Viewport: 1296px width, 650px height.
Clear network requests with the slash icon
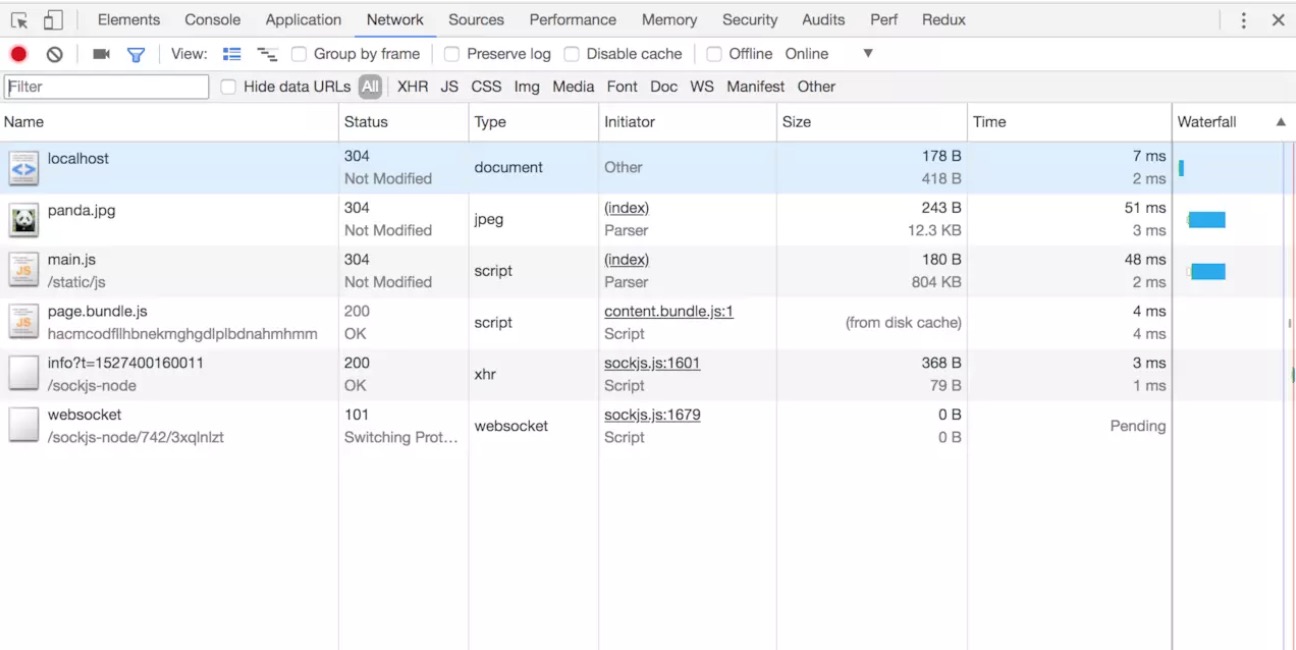(55, 54)
